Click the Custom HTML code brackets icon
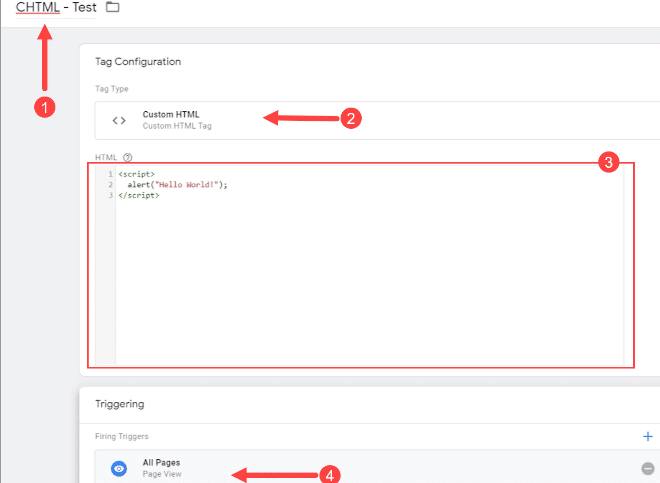The image size is (660, 483). [119, 121]
